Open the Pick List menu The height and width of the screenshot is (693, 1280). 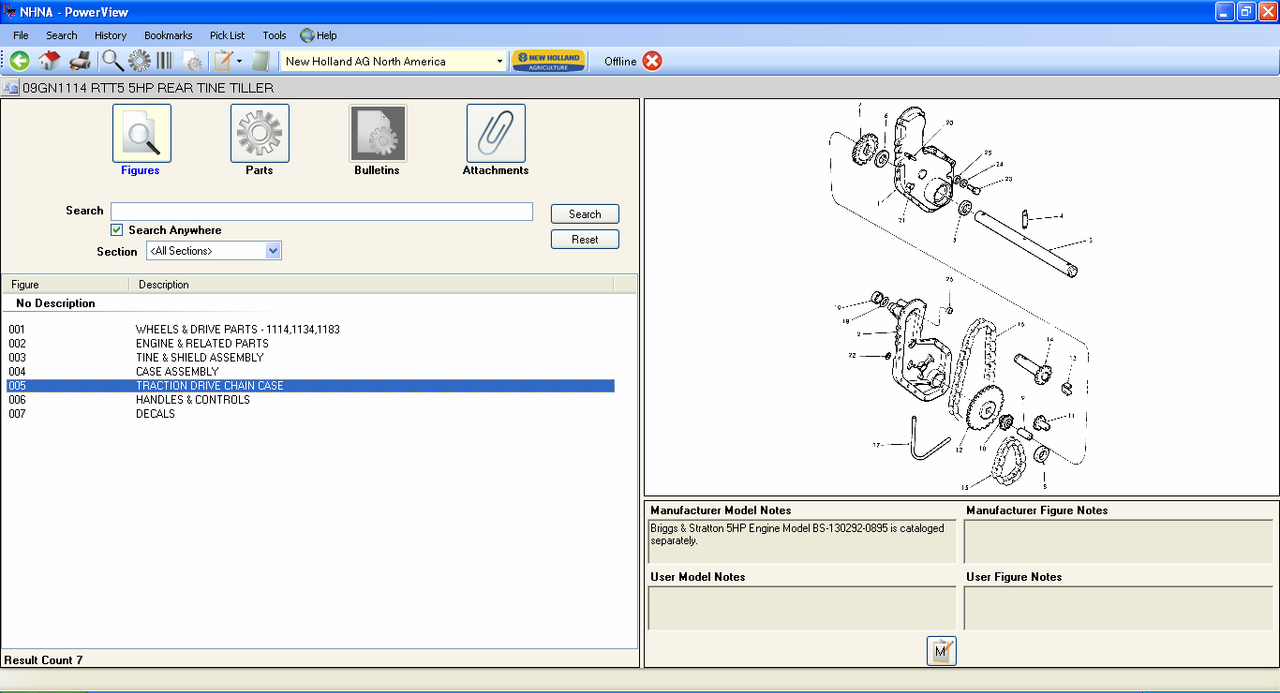[x=227, y=35]
